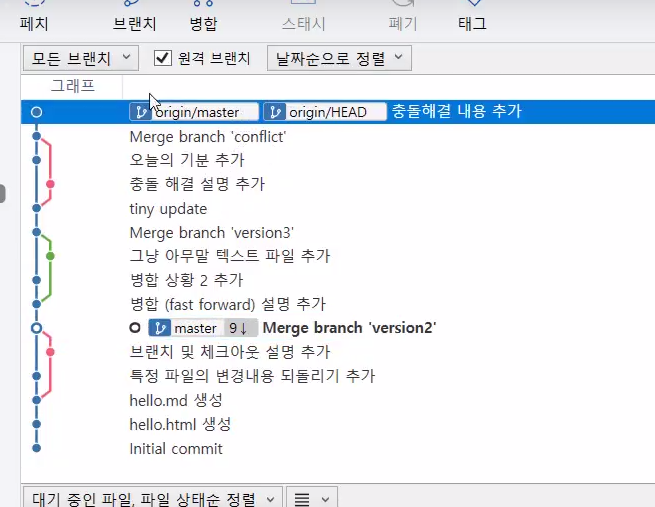
Task: Select the hello.html 생성 commit
Action: click(x=180, y=424)
